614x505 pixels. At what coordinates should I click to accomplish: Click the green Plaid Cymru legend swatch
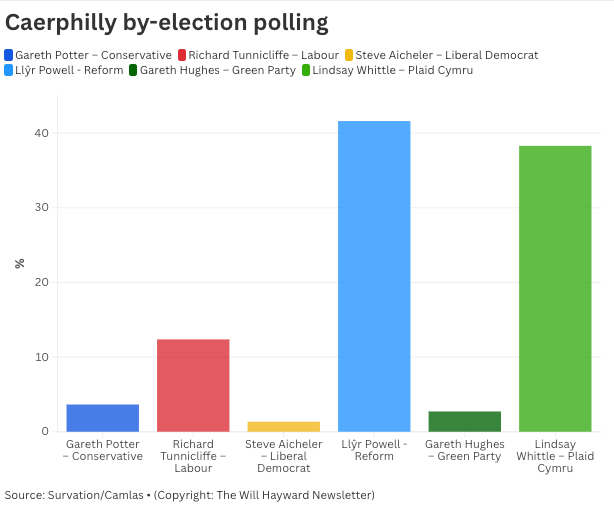click(x=306, y=70)
